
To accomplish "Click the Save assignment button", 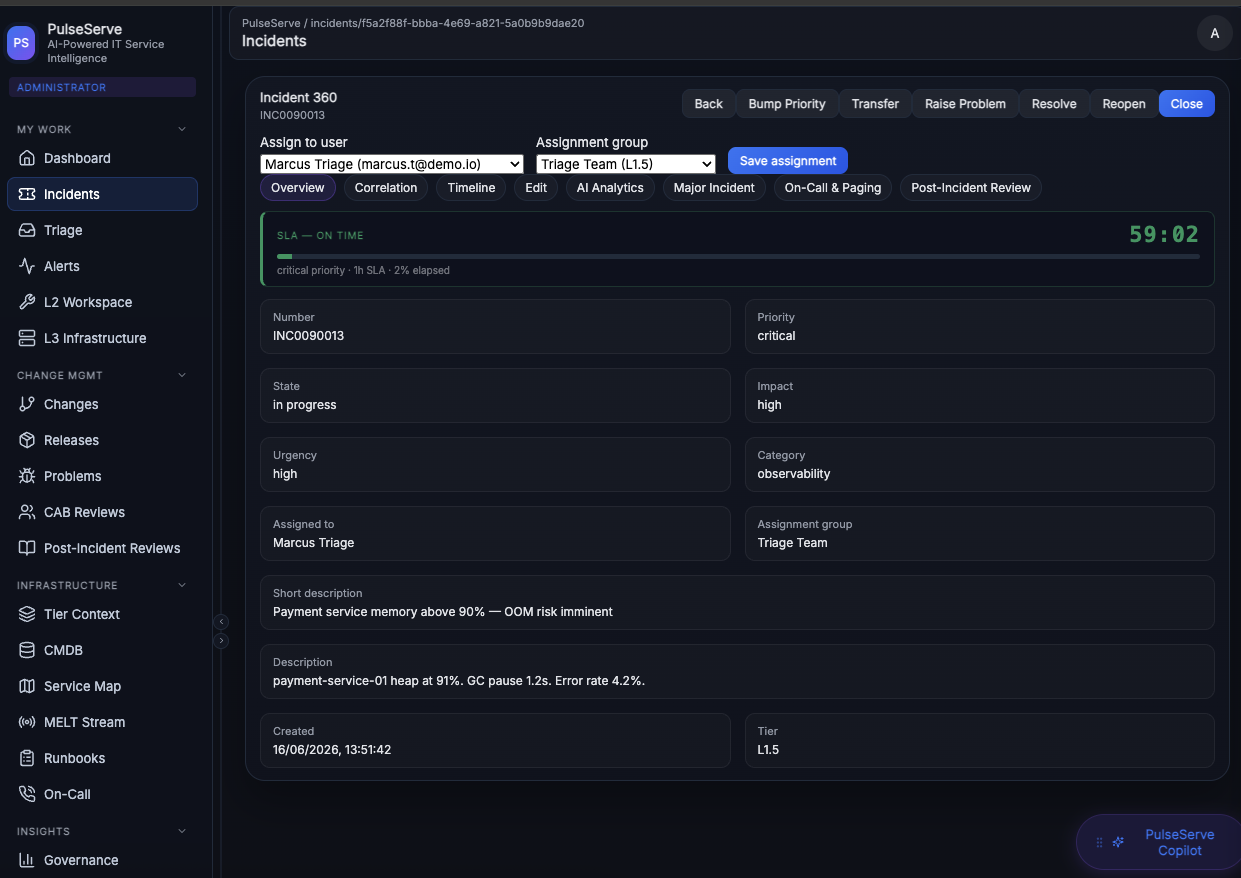I will pos(788,161).
